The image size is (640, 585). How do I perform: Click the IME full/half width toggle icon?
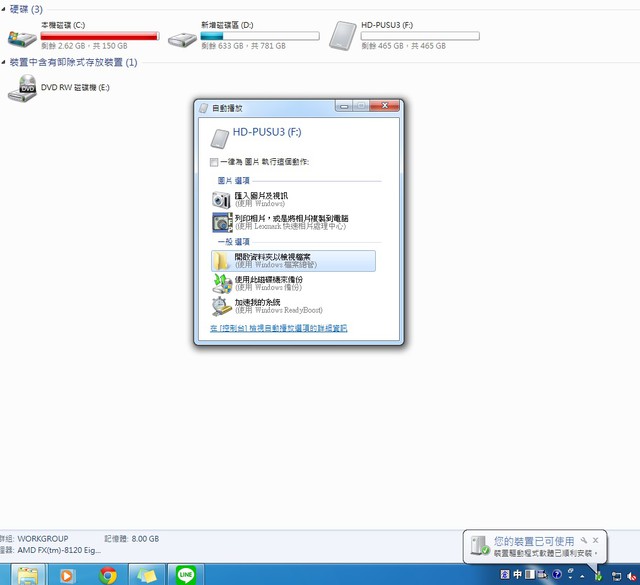coord(530,575)
